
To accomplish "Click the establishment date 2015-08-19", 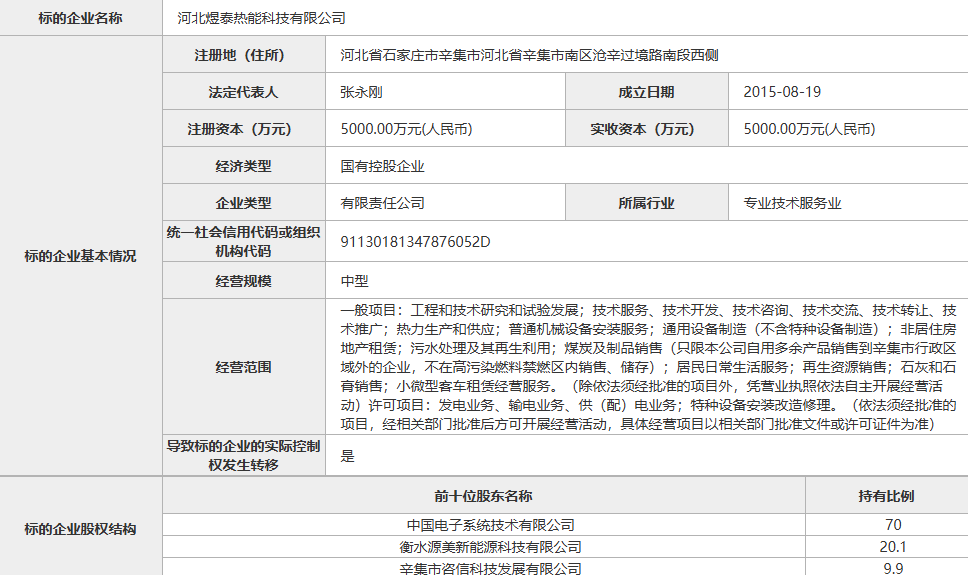I will point(782,92).
